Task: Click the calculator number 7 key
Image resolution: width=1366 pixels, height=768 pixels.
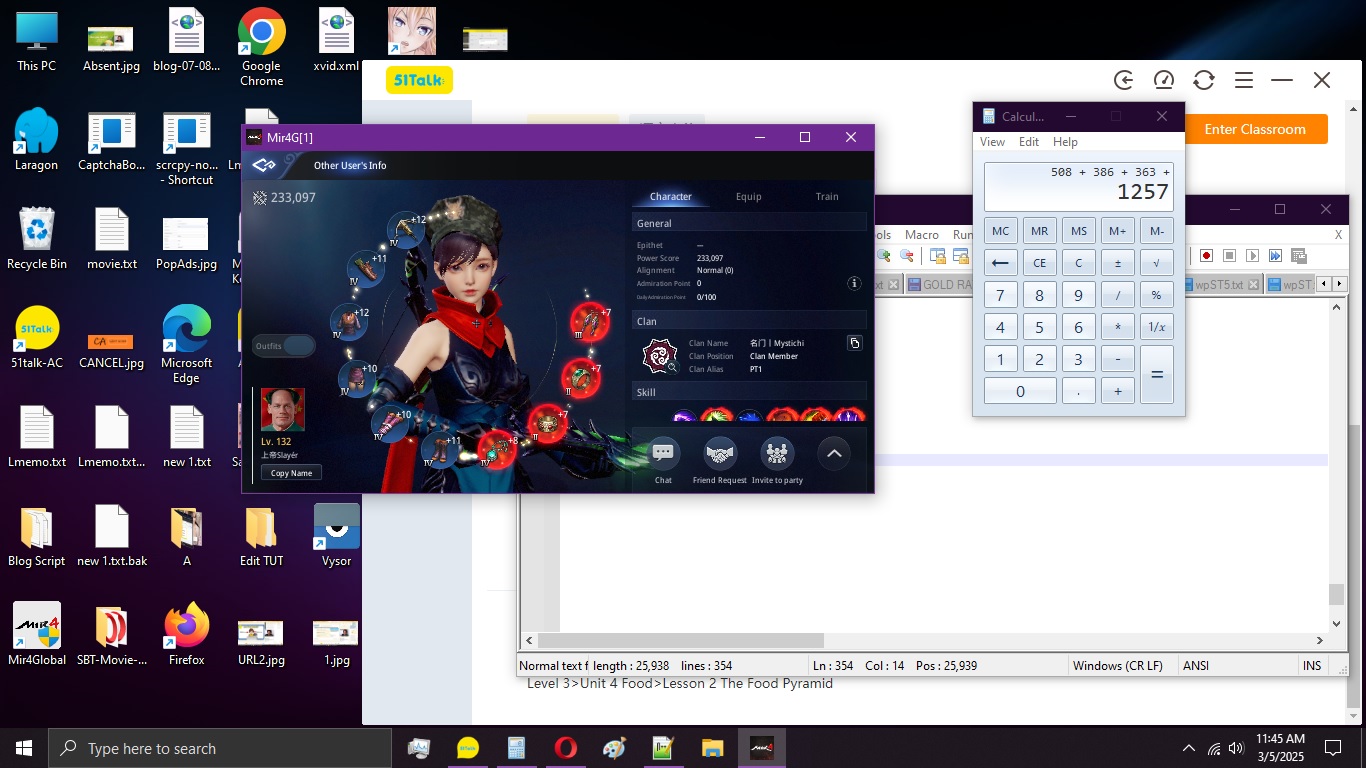Action: click(x=1000, y=295)
